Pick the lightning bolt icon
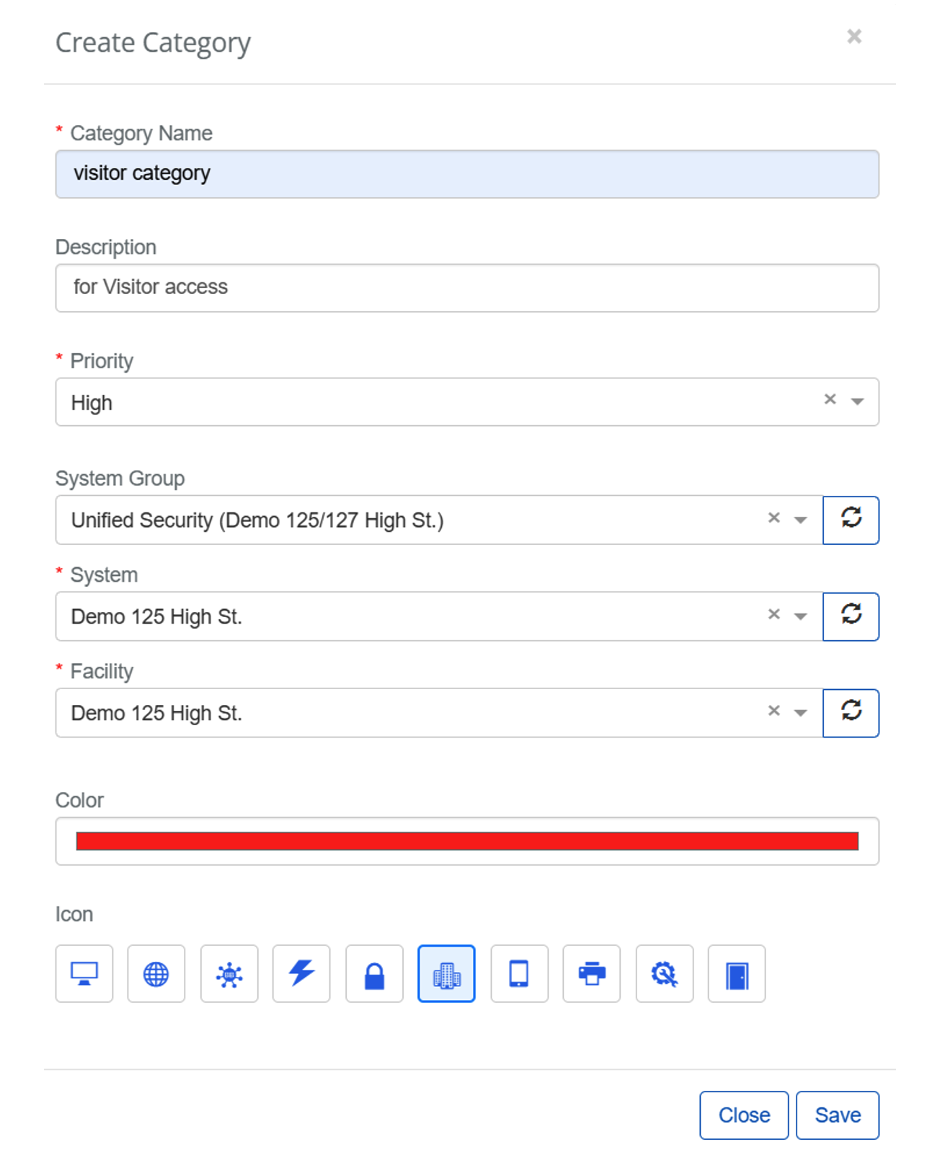The image size is (936, 1172). pyautogui.click(x=301, y=974)
